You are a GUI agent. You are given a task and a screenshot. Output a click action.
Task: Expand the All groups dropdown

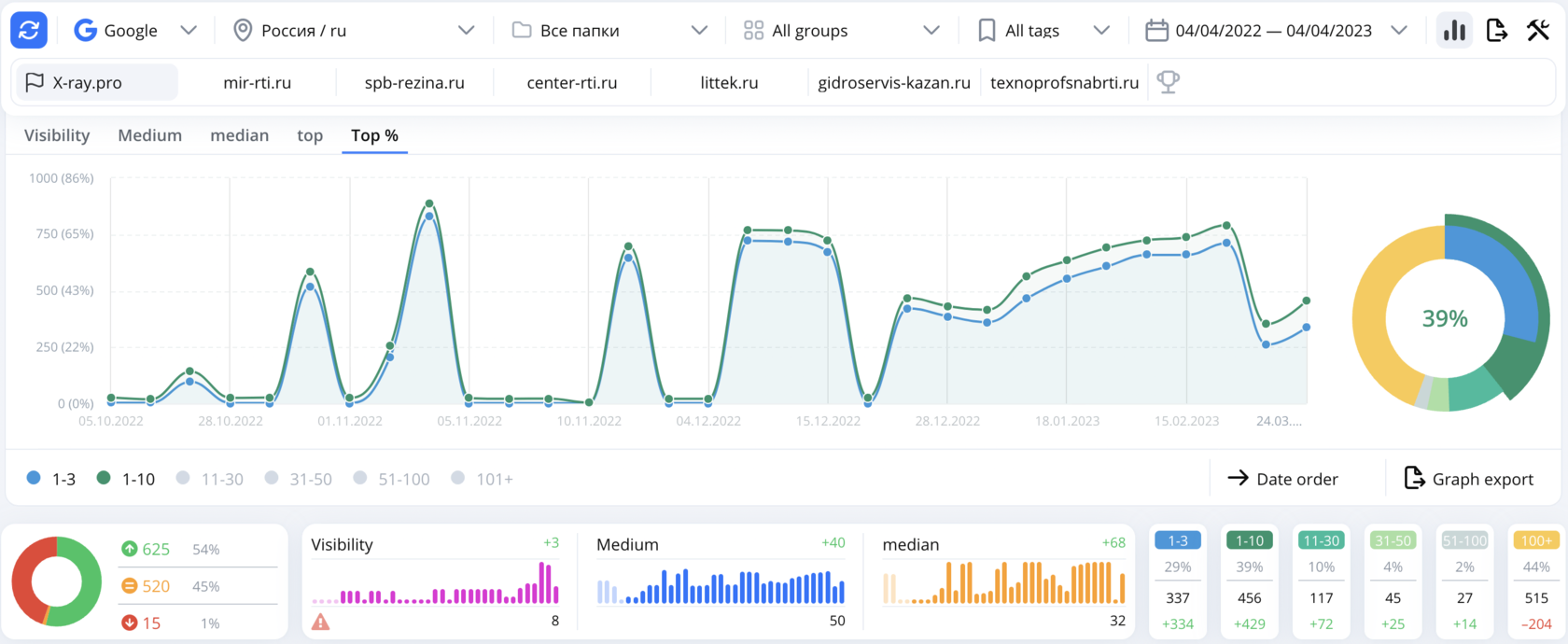(842, 31)
